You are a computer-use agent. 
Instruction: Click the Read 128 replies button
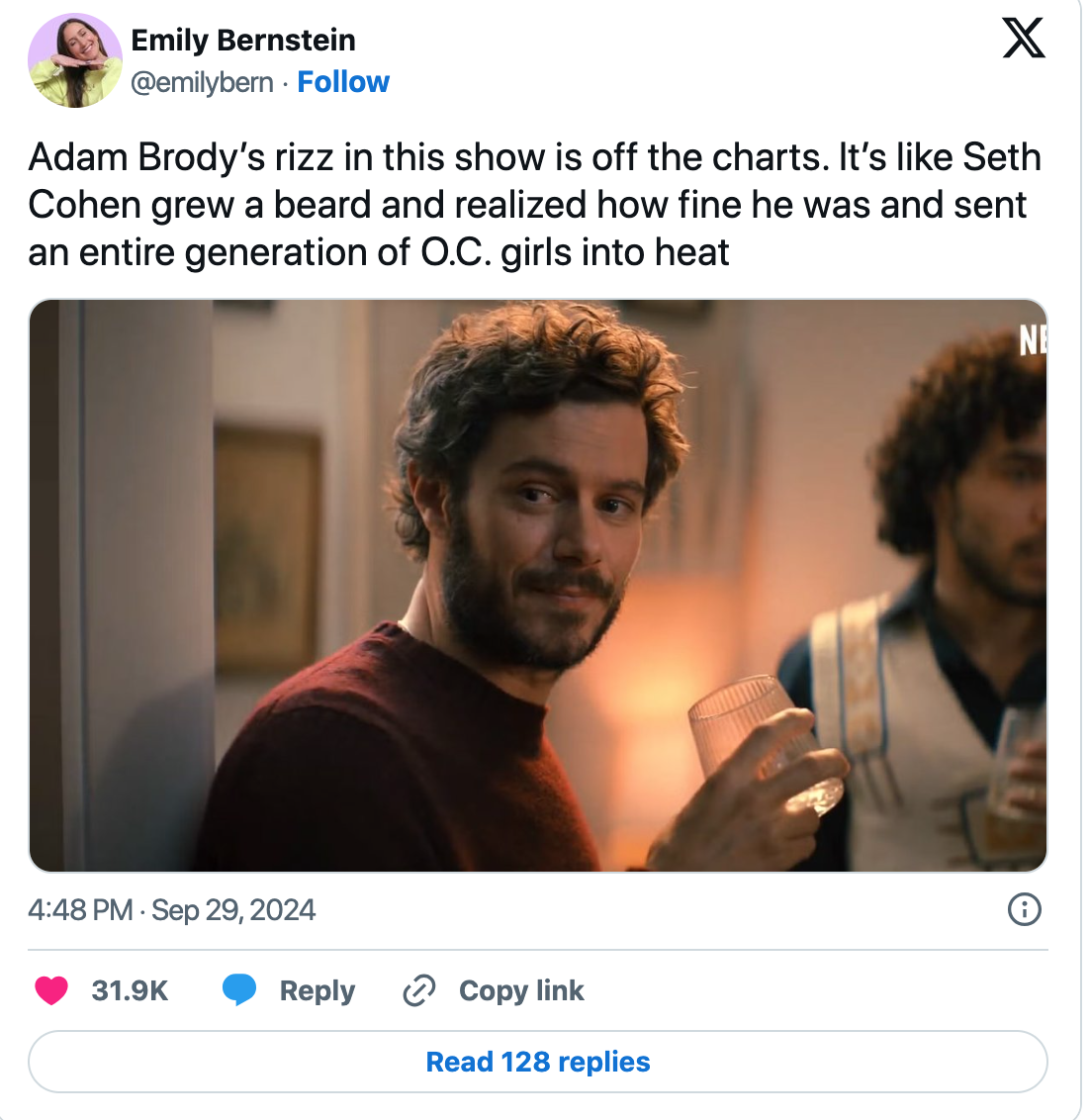[538, 1062]
